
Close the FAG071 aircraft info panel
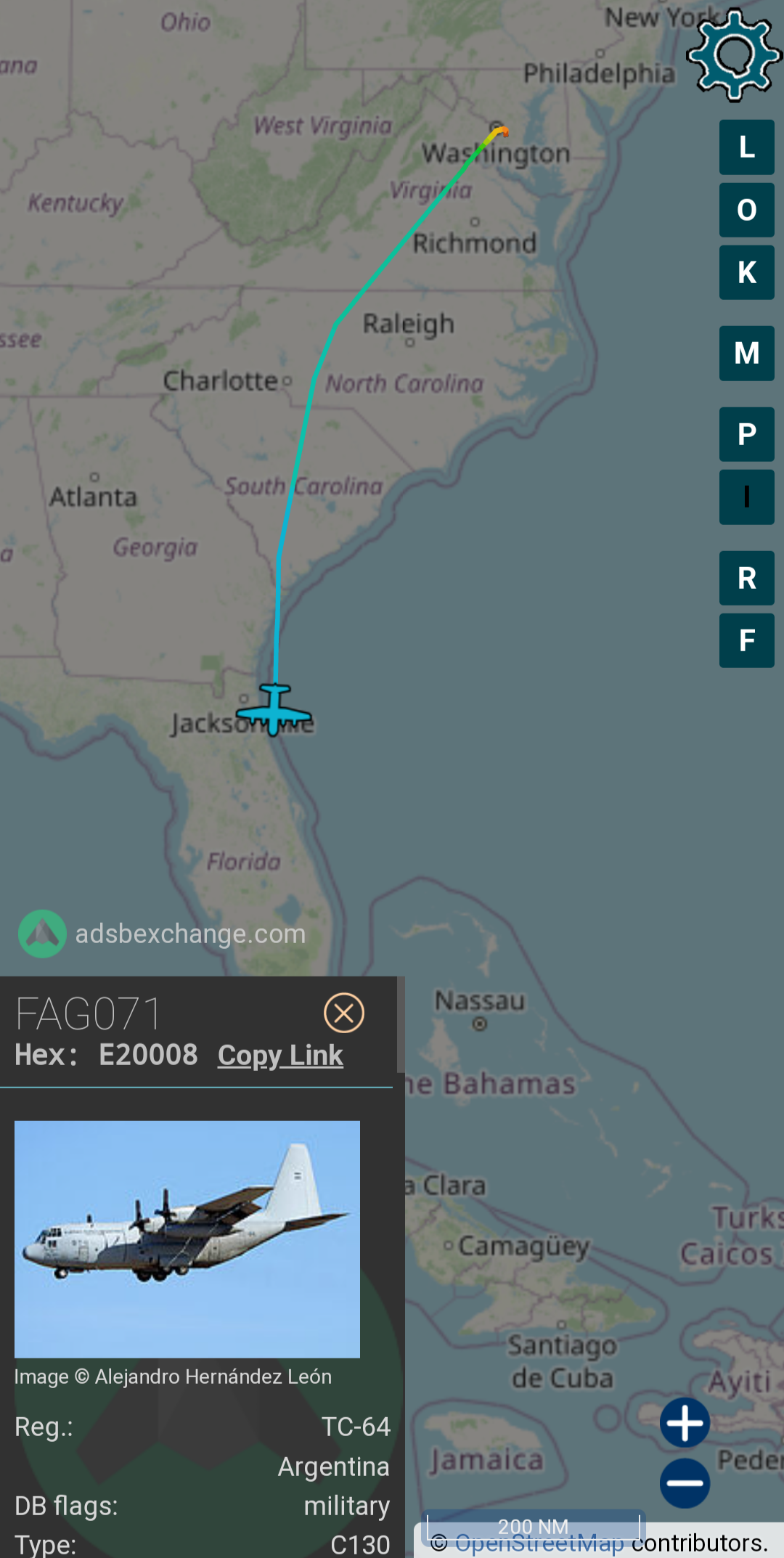tap(344, 1013)
